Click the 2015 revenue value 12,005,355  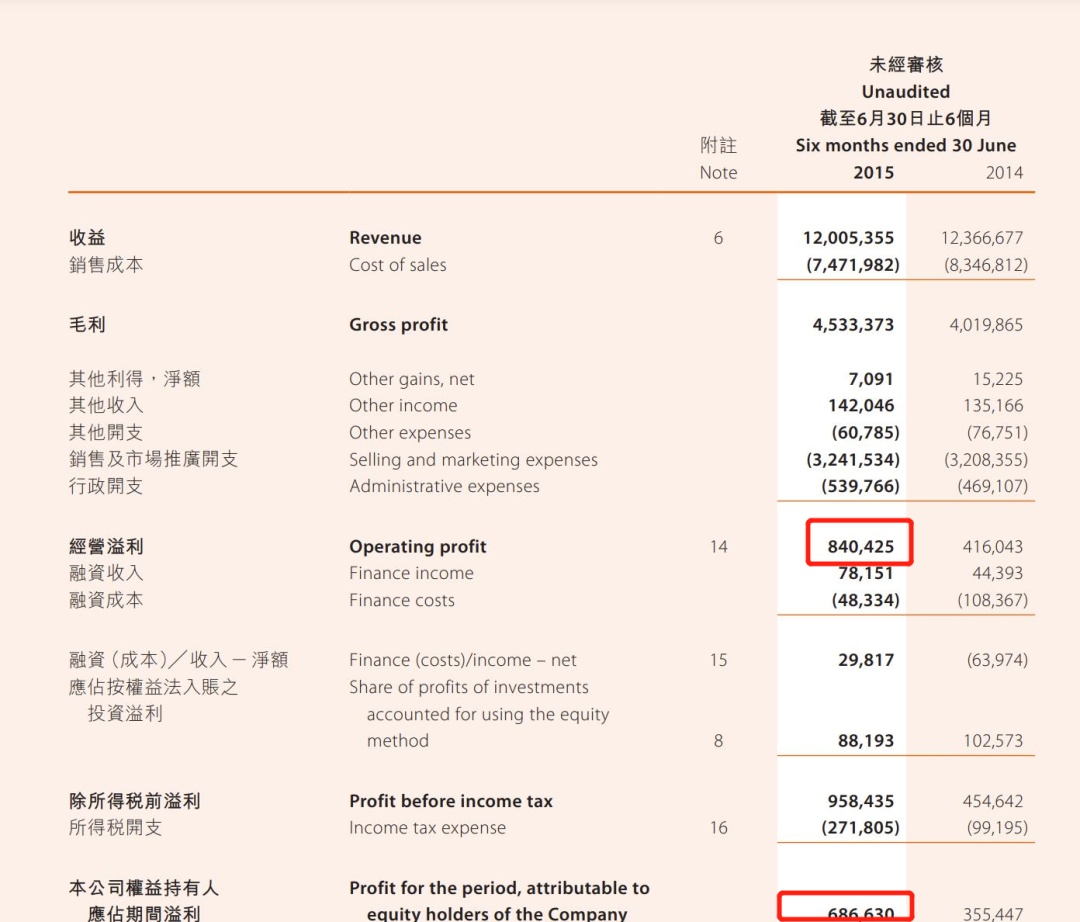tap(848, 238)
